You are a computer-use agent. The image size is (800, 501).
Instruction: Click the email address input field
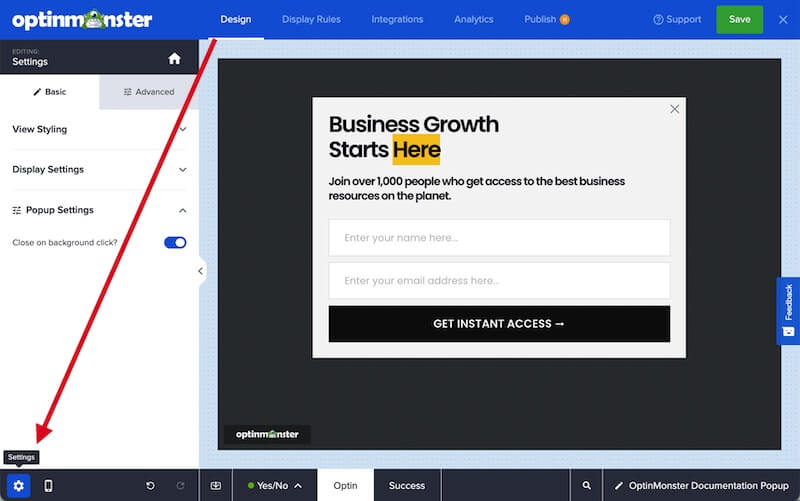pyautogui.click(x=499, y=281)
